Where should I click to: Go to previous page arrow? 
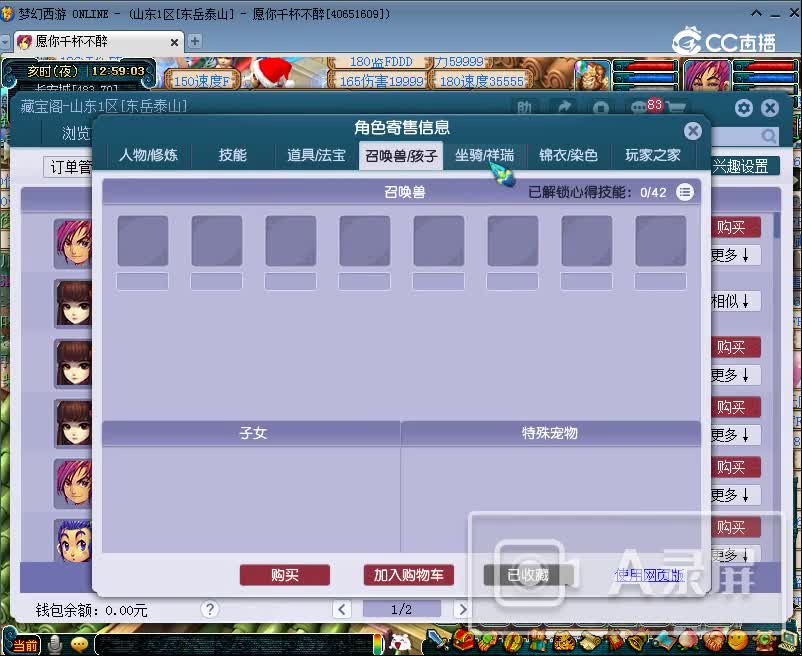click(342, 609)
